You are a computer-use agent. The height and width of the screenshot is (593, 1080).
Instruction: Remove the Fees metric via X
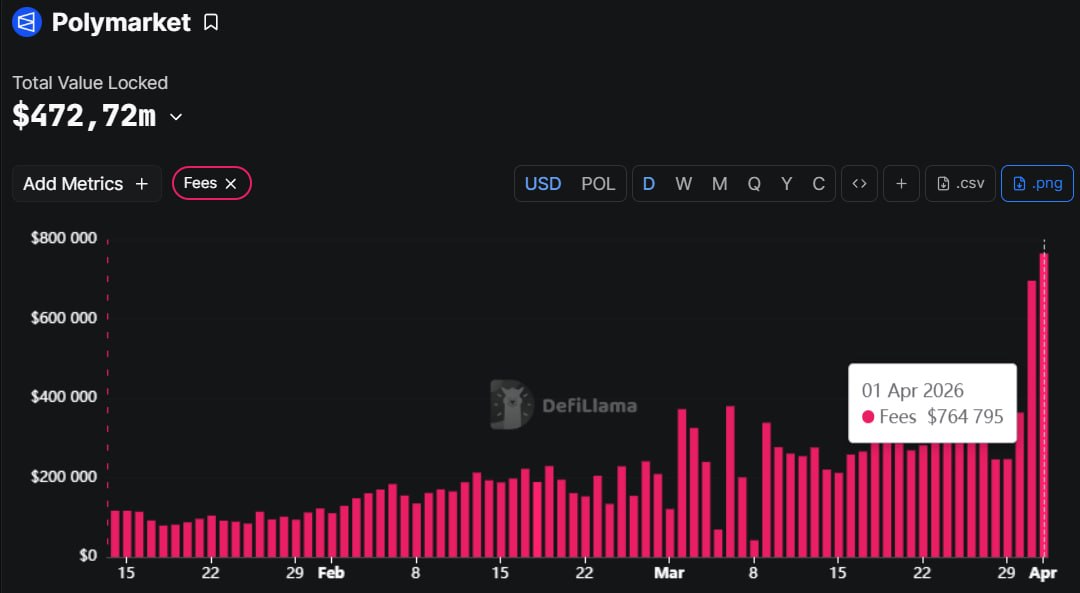tap(231, 184)
